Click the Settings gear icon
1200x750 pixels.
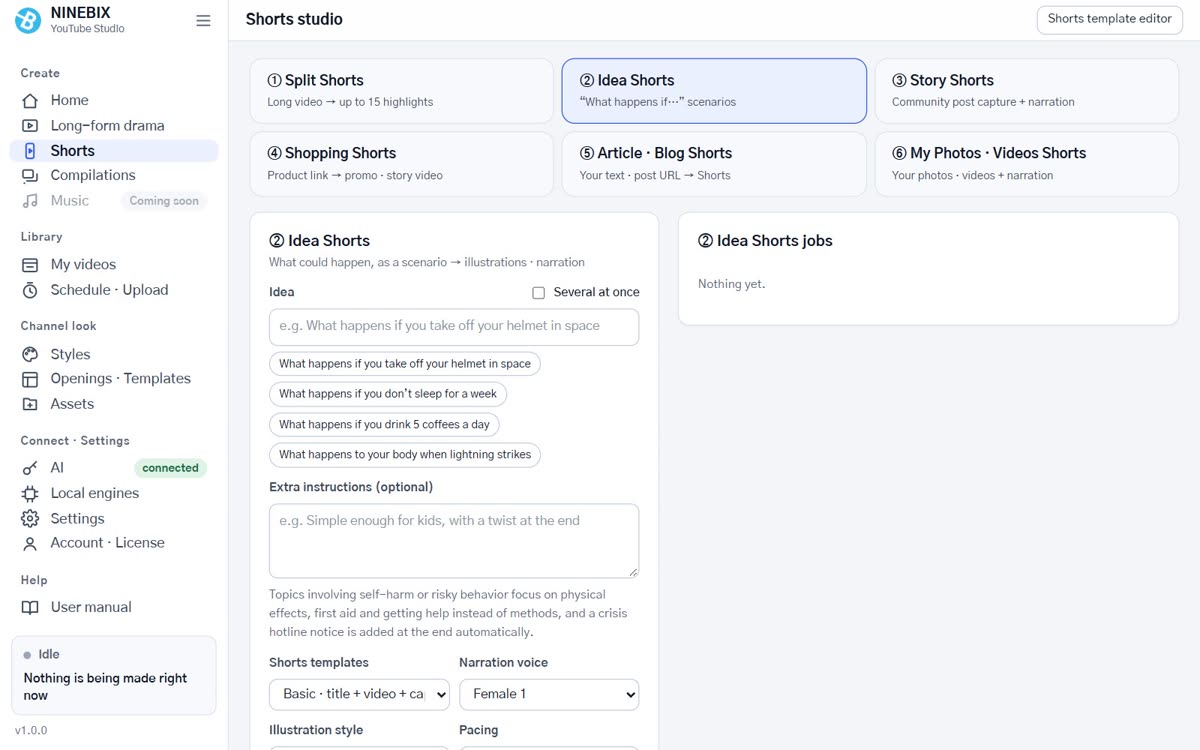point(30,518)
